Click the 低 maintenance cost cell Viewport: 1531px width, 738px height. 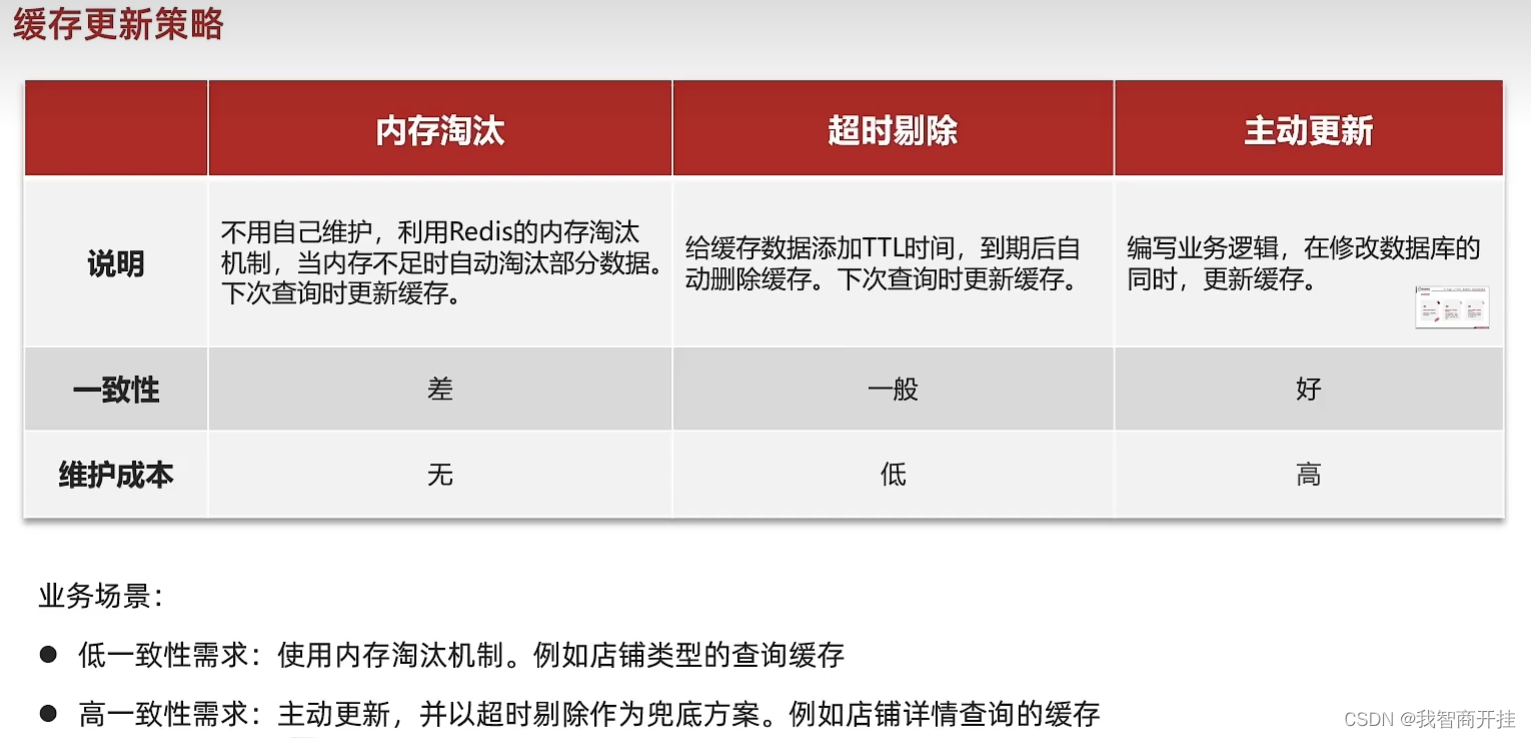click(x=893, y=474)
